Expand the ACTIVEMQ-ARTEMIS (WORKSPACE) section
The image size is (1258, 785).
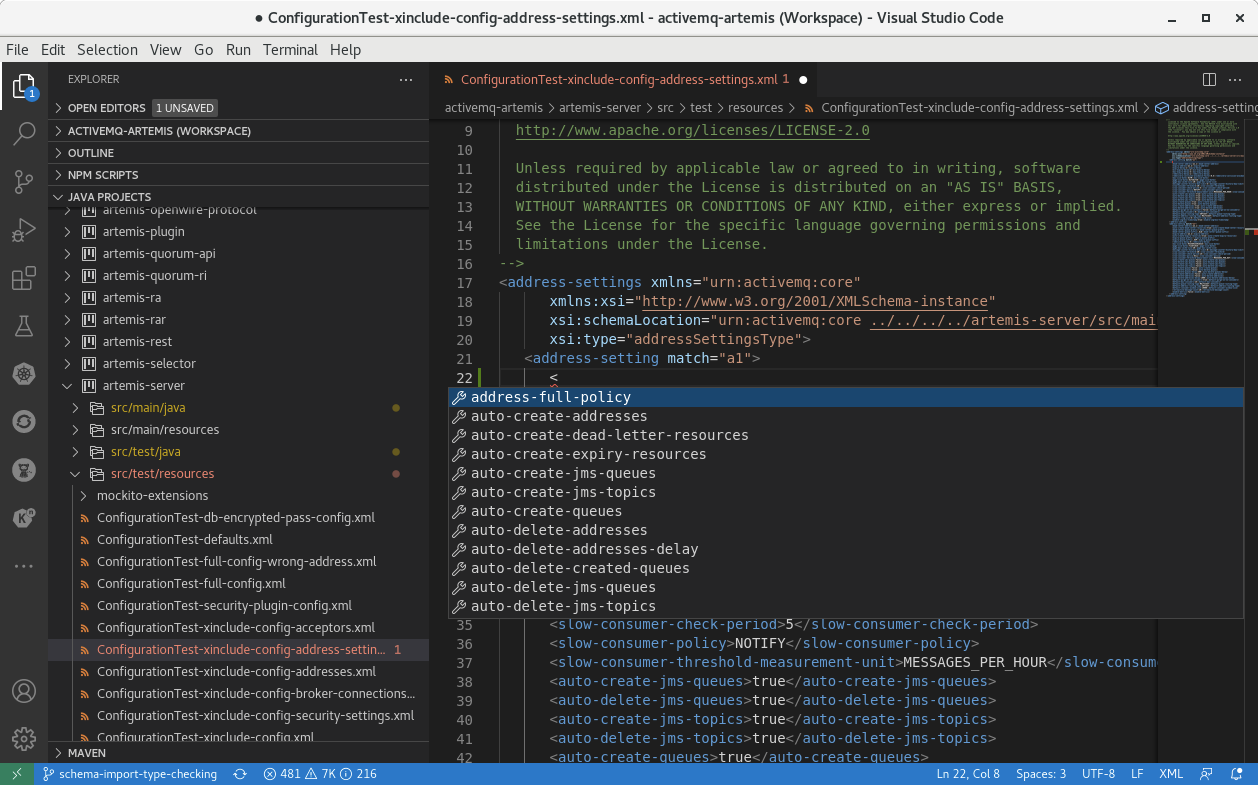(x=239, y=131)
